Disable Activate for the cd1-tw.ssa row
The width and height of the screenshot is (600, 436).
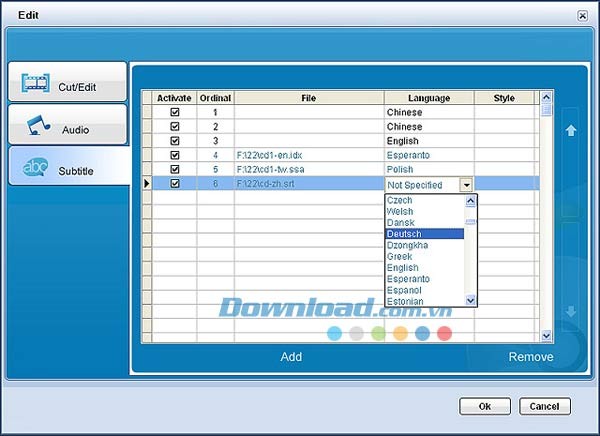click(175, 169)
